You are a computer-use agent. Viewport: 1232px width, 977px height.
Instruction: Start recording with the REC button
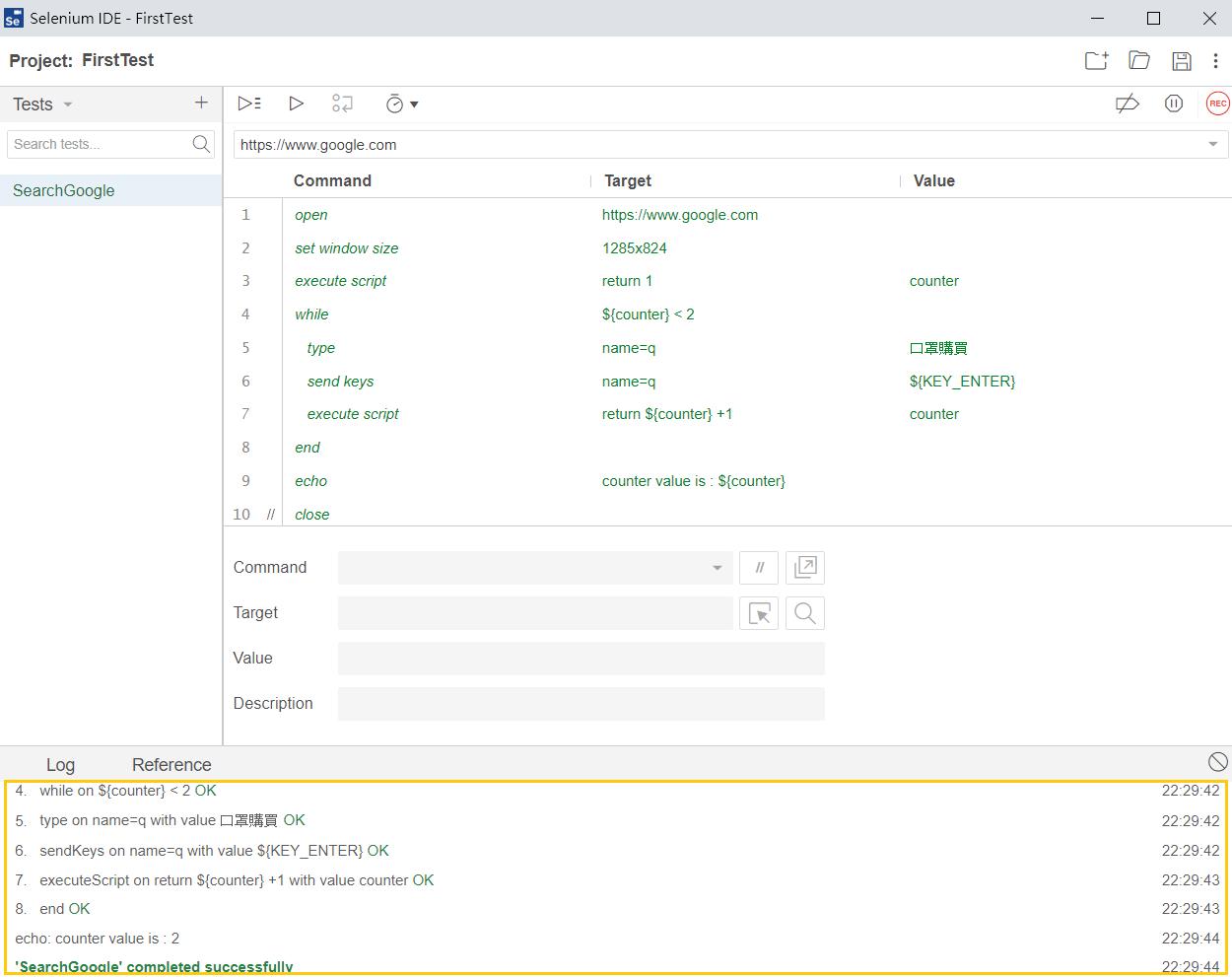click(1218, 104)
